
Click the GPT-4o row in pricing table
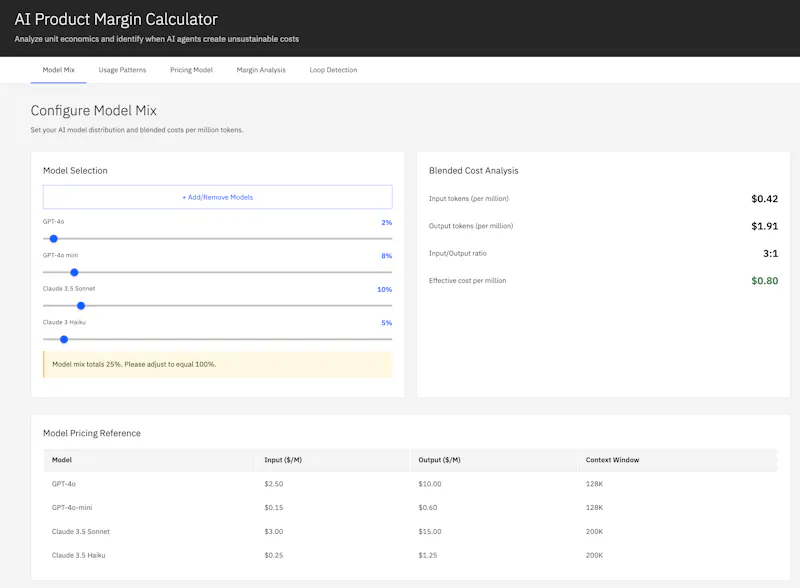point(410,483)
